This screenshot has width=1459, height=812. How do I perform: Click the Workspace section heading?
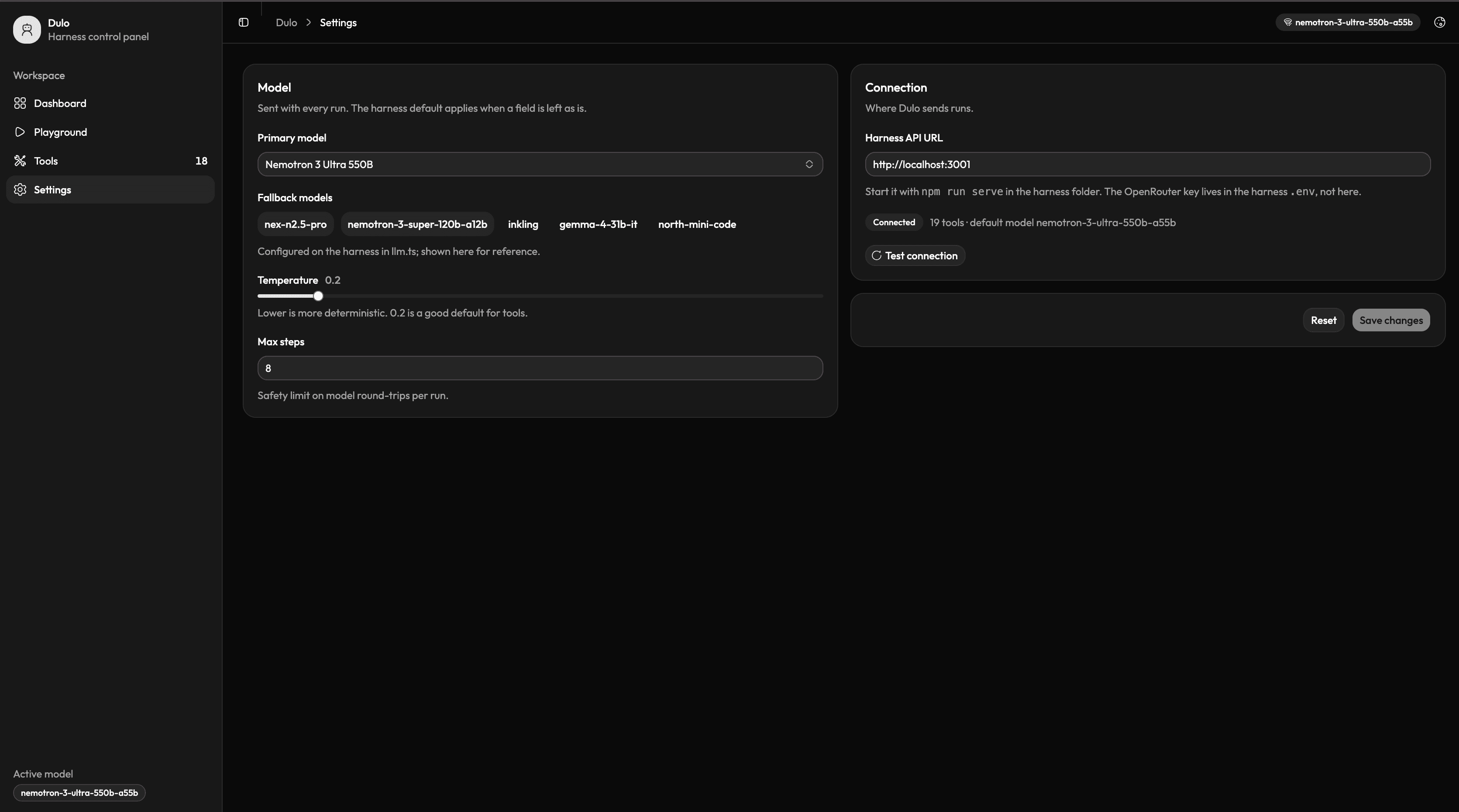coord(39,76)
